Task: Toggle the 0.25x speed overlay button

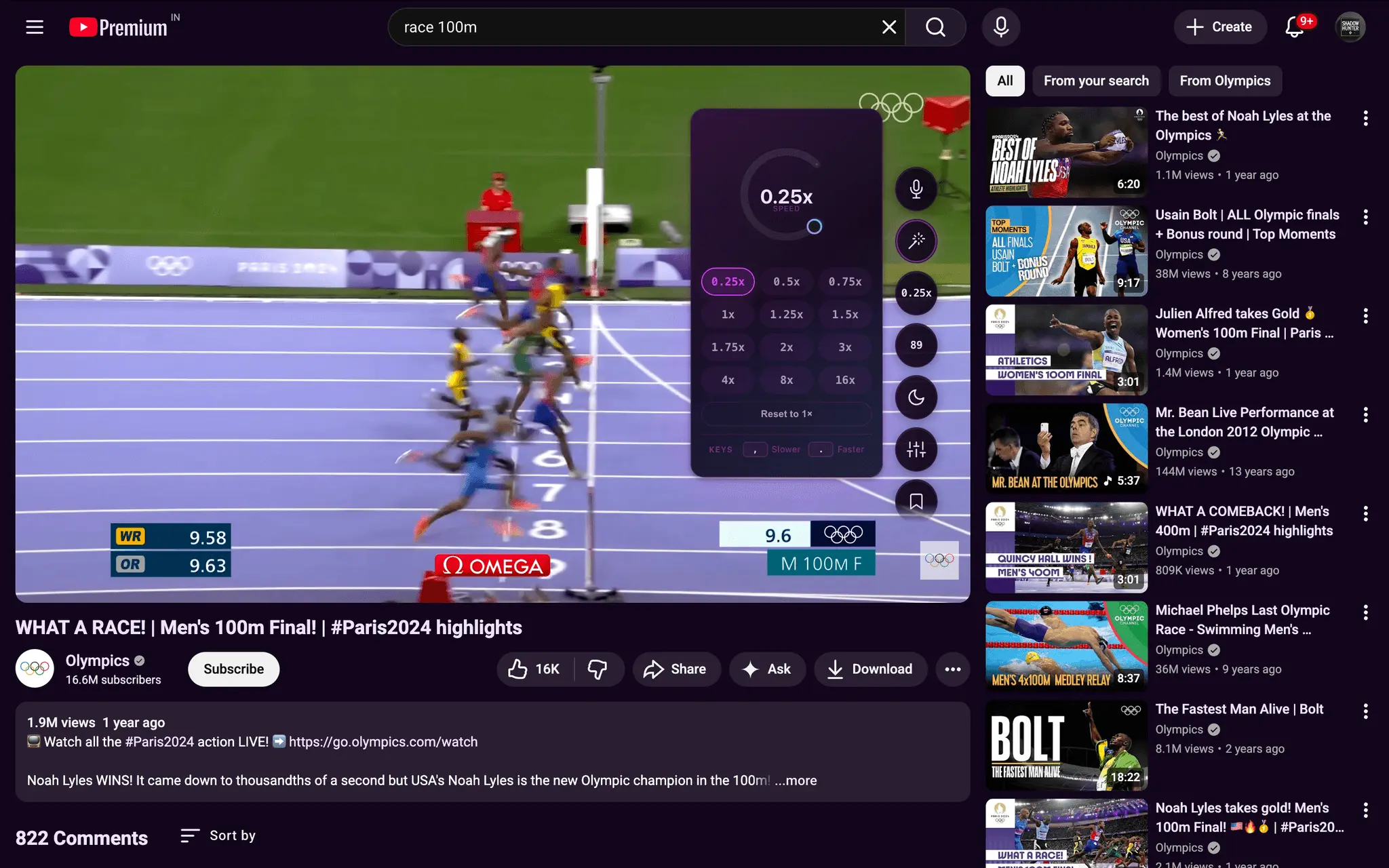Action: click(x=916, y=293)
